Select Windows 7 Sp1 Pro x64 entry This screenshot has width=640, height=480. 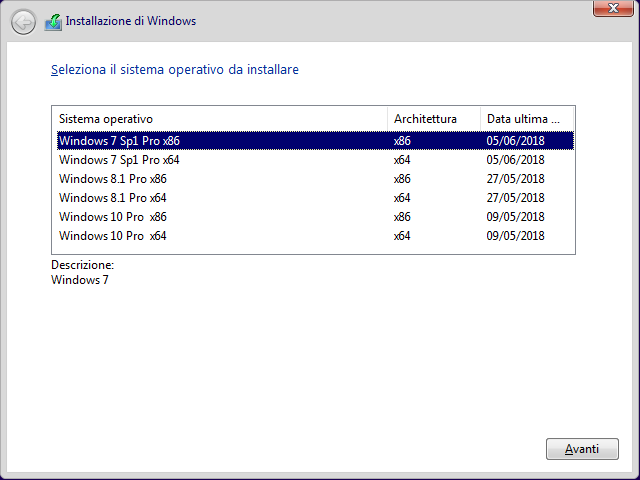coord(315,160)
